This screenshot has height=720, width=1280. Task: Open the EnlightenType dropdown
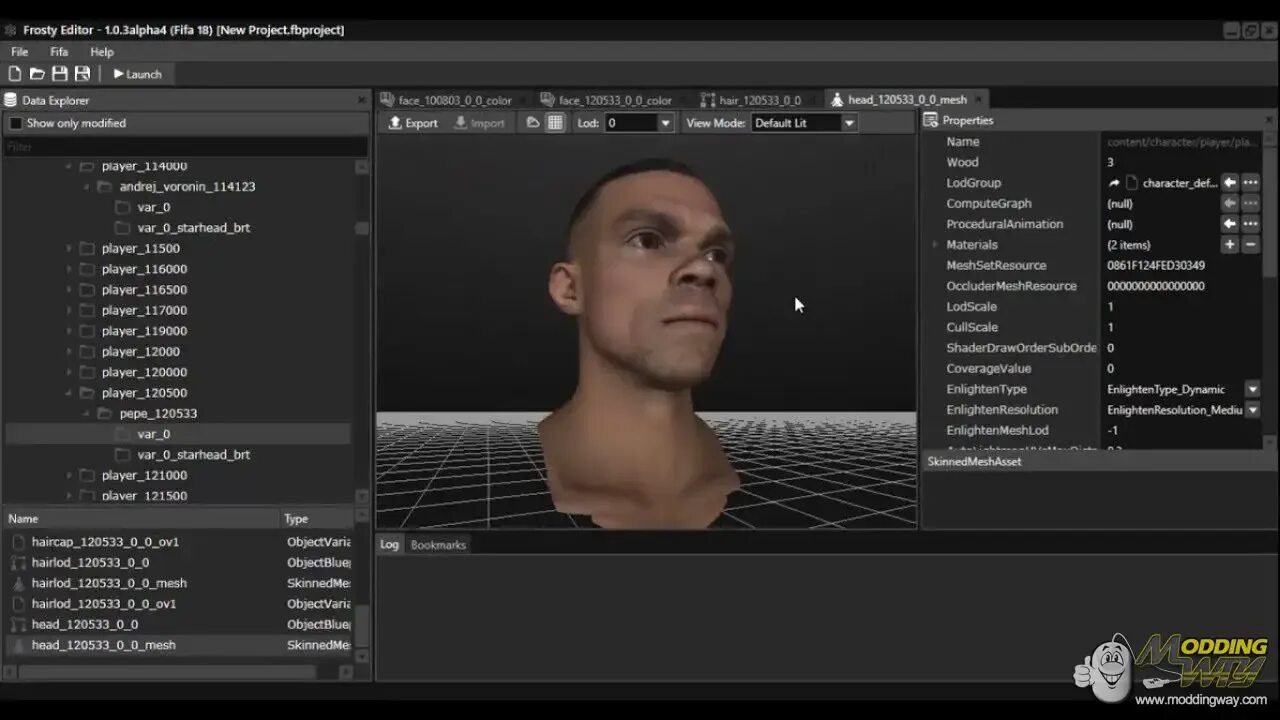1252,389
